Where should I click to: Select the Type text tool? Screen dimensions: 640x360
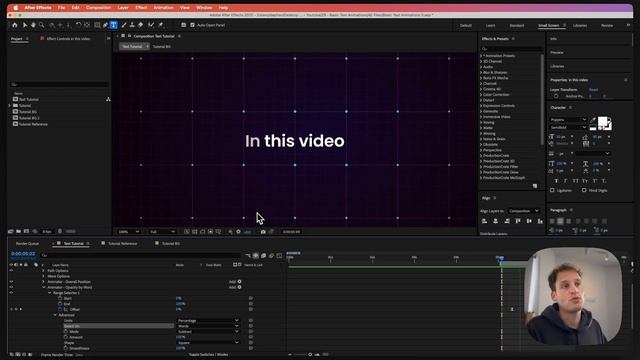click(113, 25)
